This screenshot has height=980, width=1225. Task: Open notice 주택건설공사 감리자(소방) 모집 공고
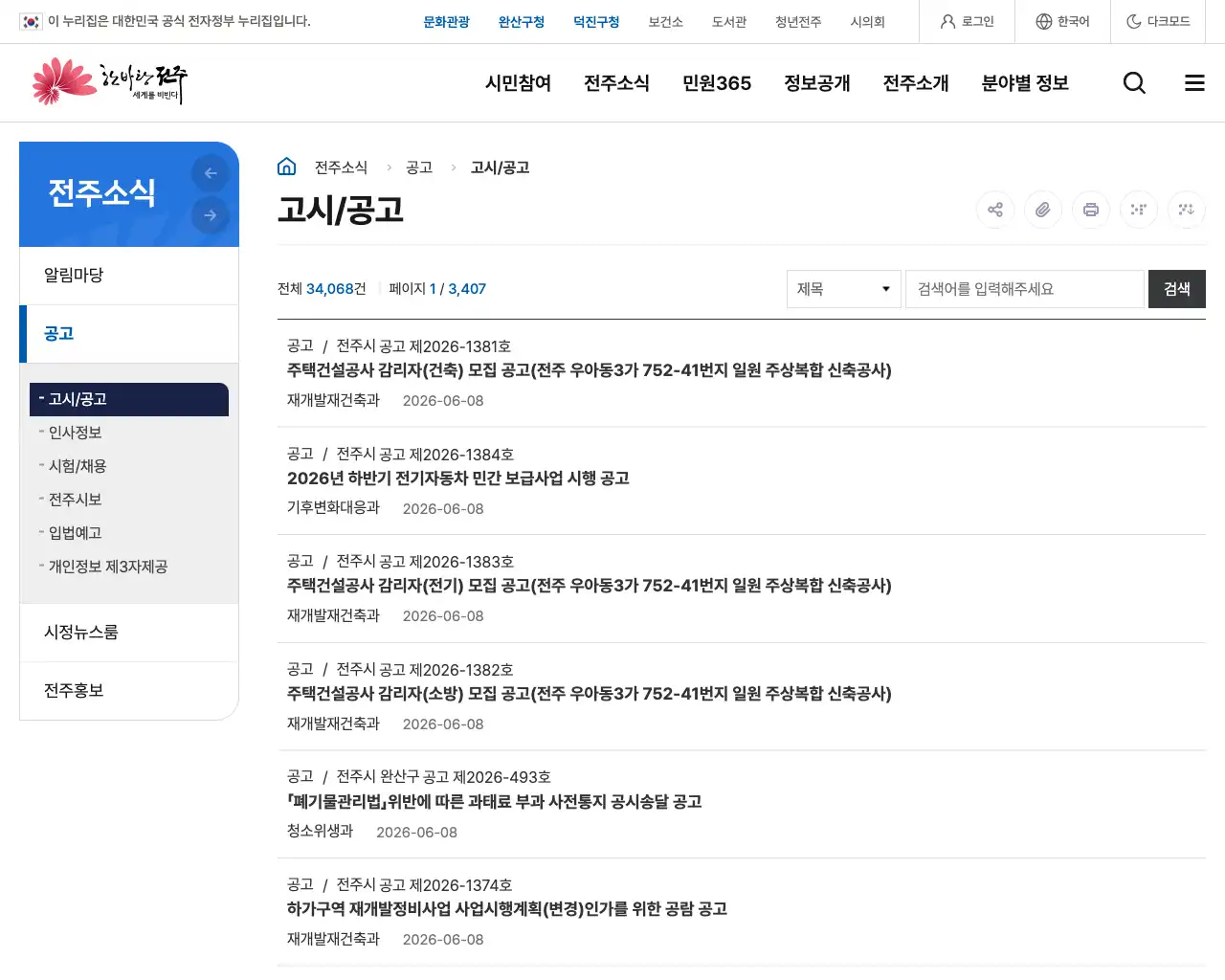pos(589,694)
